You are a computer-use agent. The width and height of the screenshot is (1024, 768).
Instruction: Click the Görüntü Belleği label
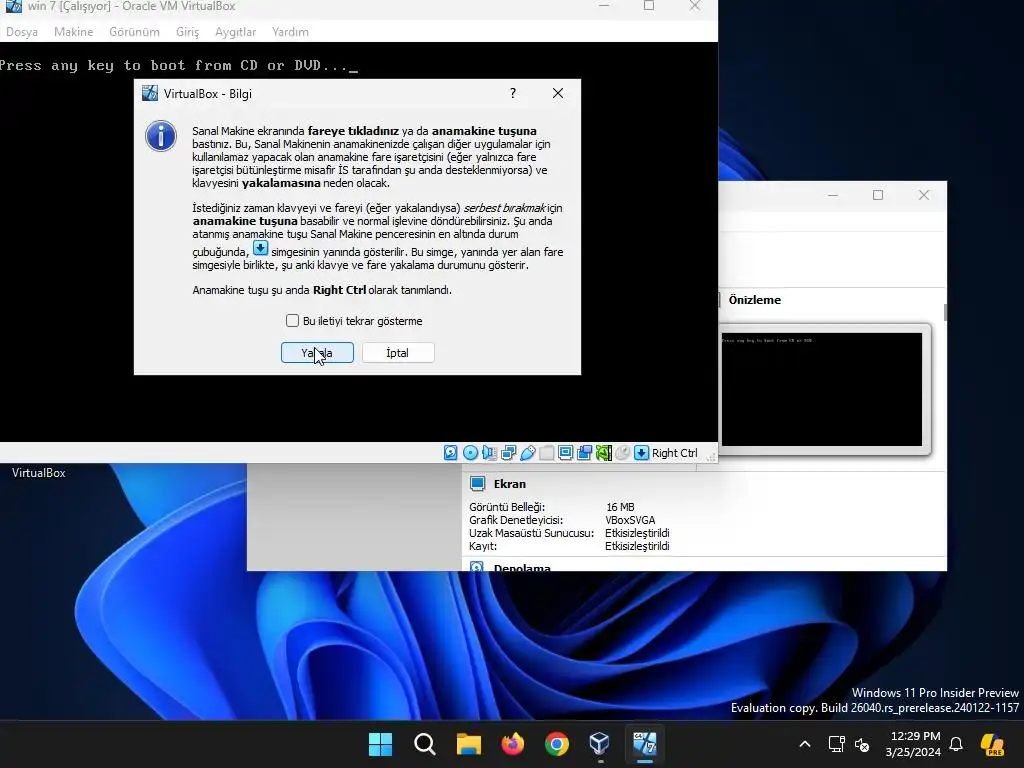(507, 507)
